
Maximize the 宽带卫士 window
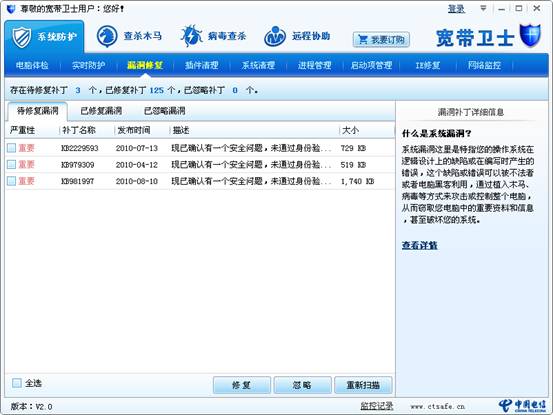(519, 8)
